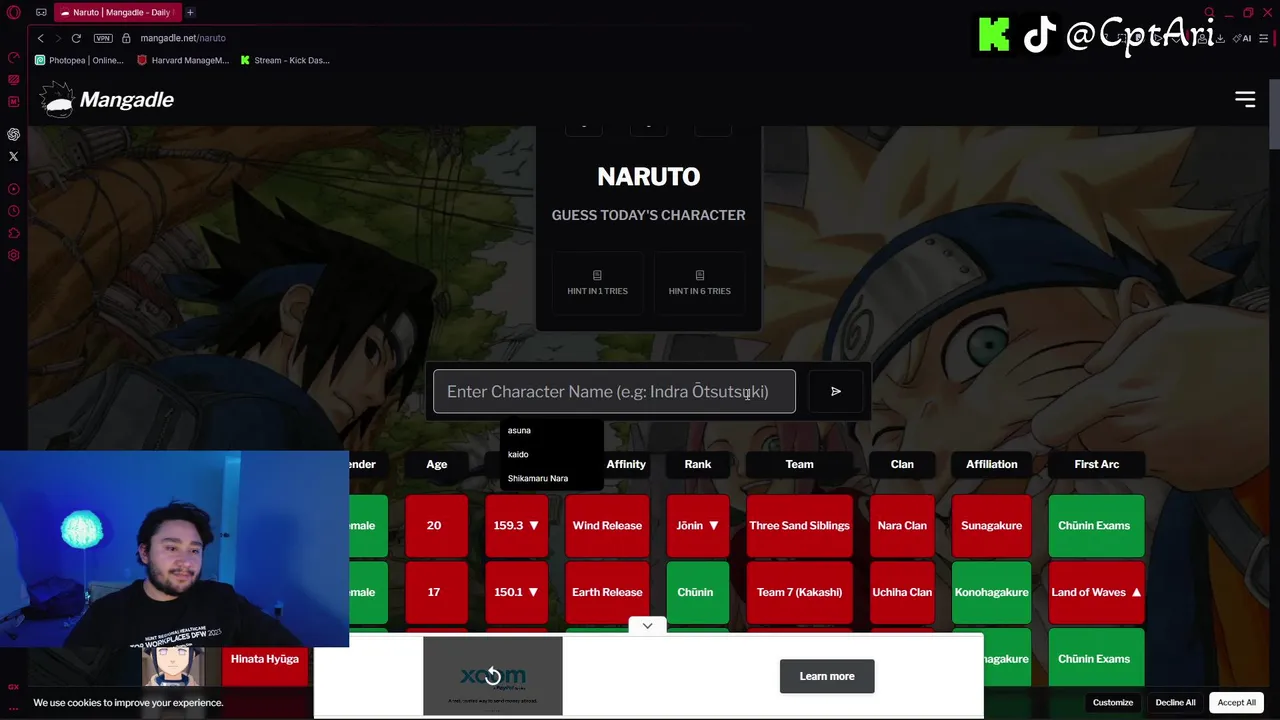Click the First Arc column header
This screenshot has width=1280, height=720.
(1096, 464)
